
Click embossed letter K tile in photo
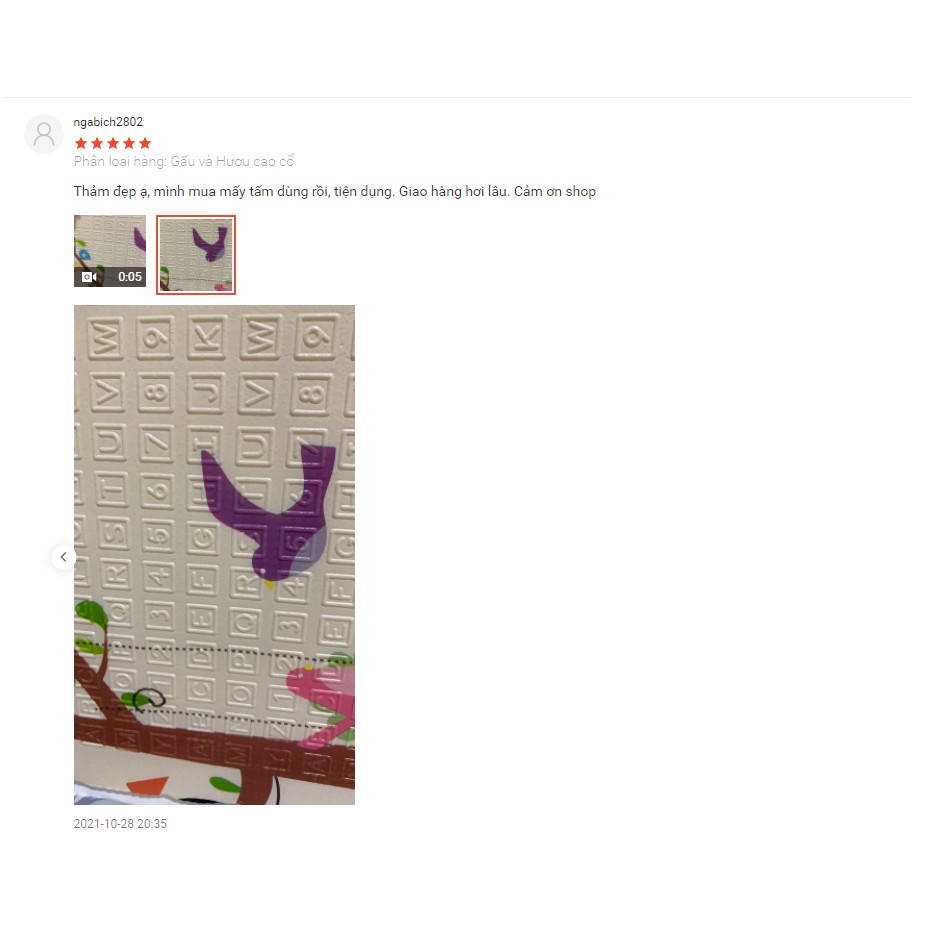206,338
